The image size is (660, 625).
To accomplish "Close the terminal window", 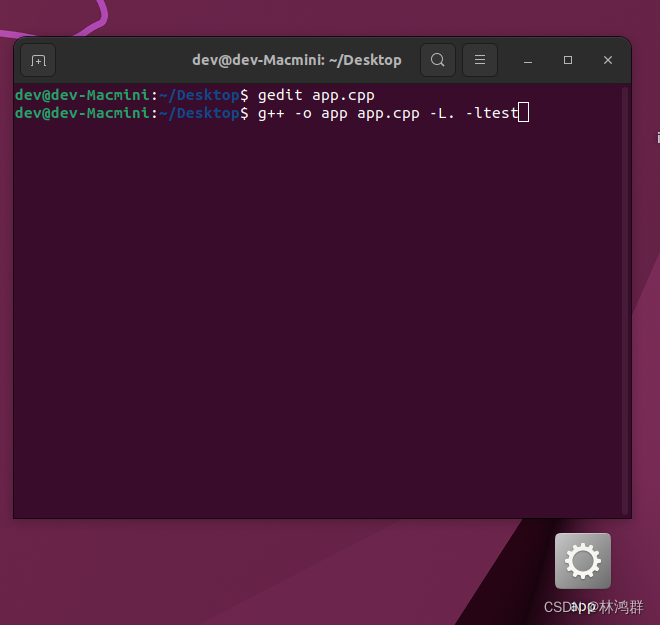I will 608,60.
